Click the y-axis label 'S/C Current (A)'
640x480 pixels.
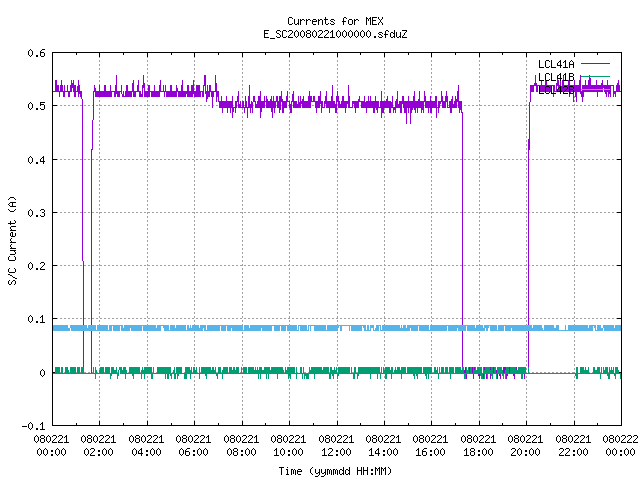click(x=12, y=240)
